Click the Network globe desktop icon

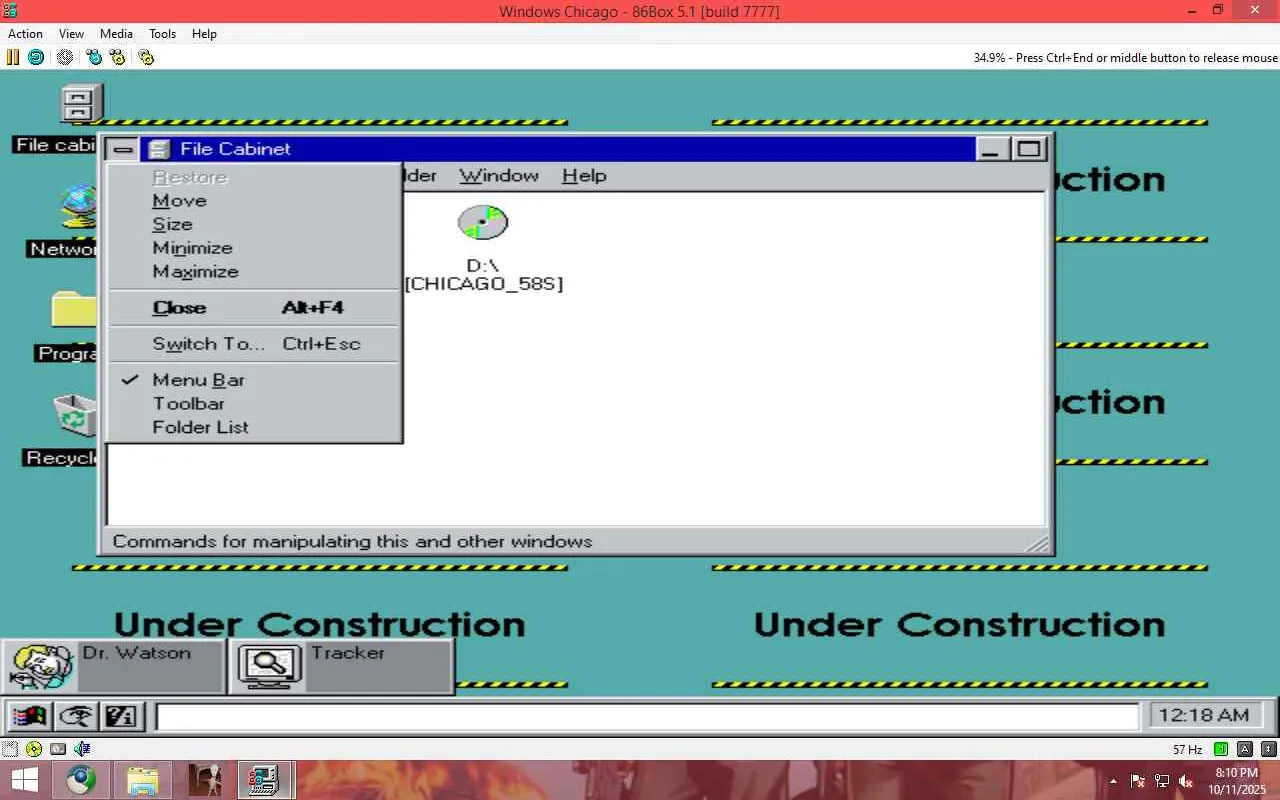tap(79, 207)
